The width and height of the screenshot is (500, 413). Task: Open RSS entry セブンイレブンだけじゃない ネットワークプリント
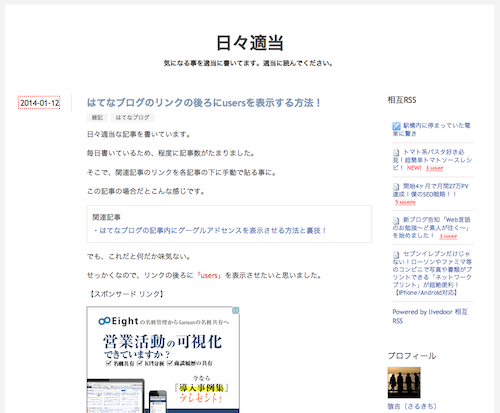[432, 273]
